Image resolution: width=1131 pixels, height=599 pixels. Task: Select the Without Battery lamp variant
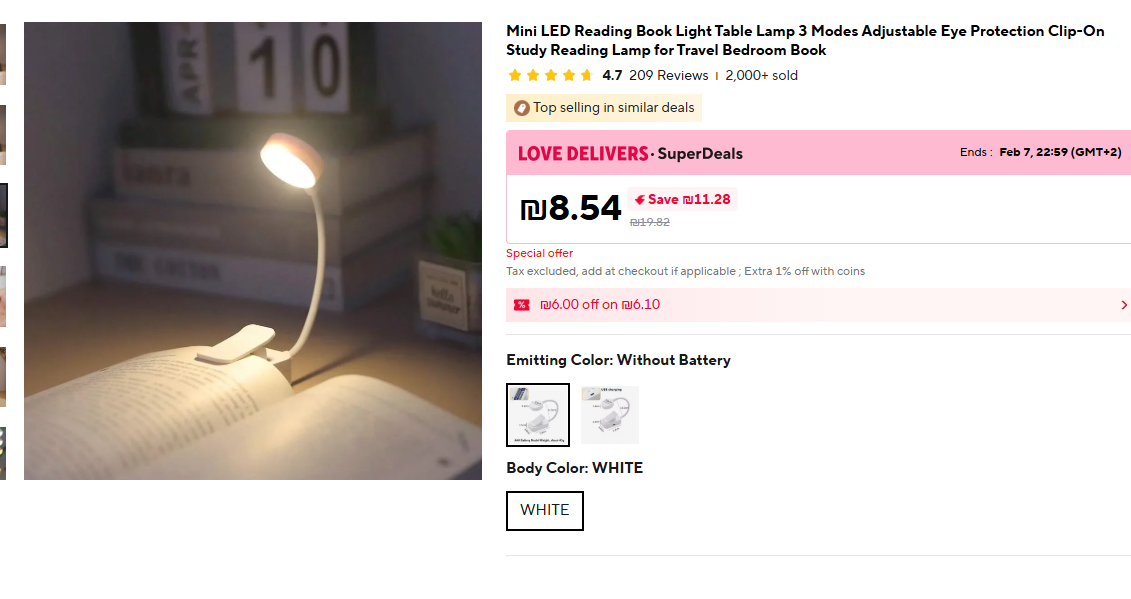tap(538, 415)
